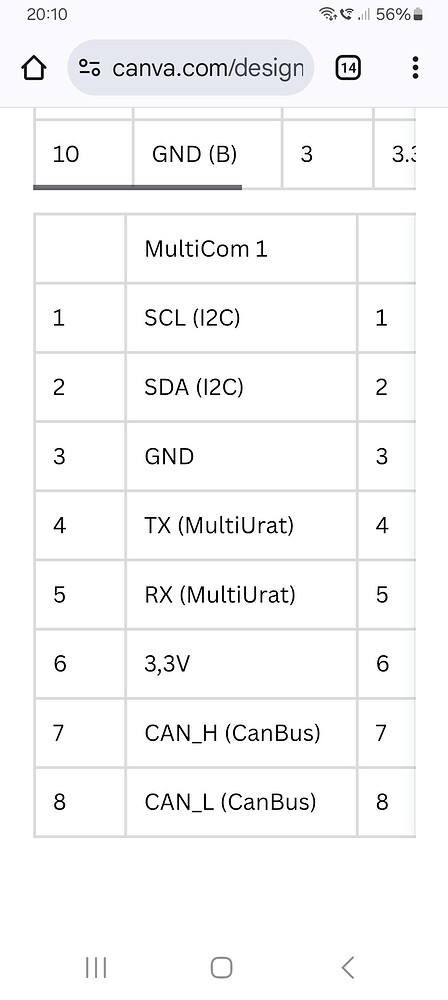The height and width of the screenshot is (1000, 448).
Task: Tap the battery indicator in status bar
Action: (418, 14)
